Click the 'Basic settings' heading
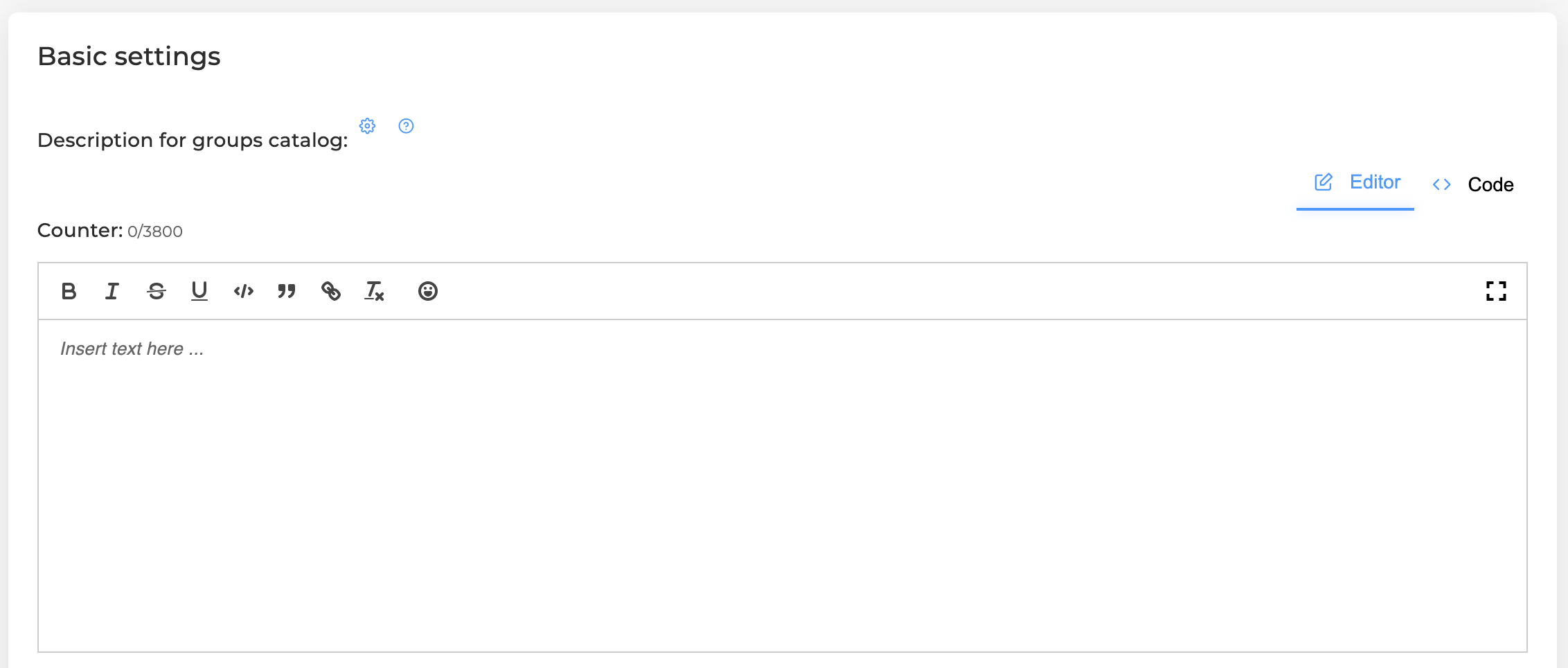1568x668 pixels. tap(129, 56)
